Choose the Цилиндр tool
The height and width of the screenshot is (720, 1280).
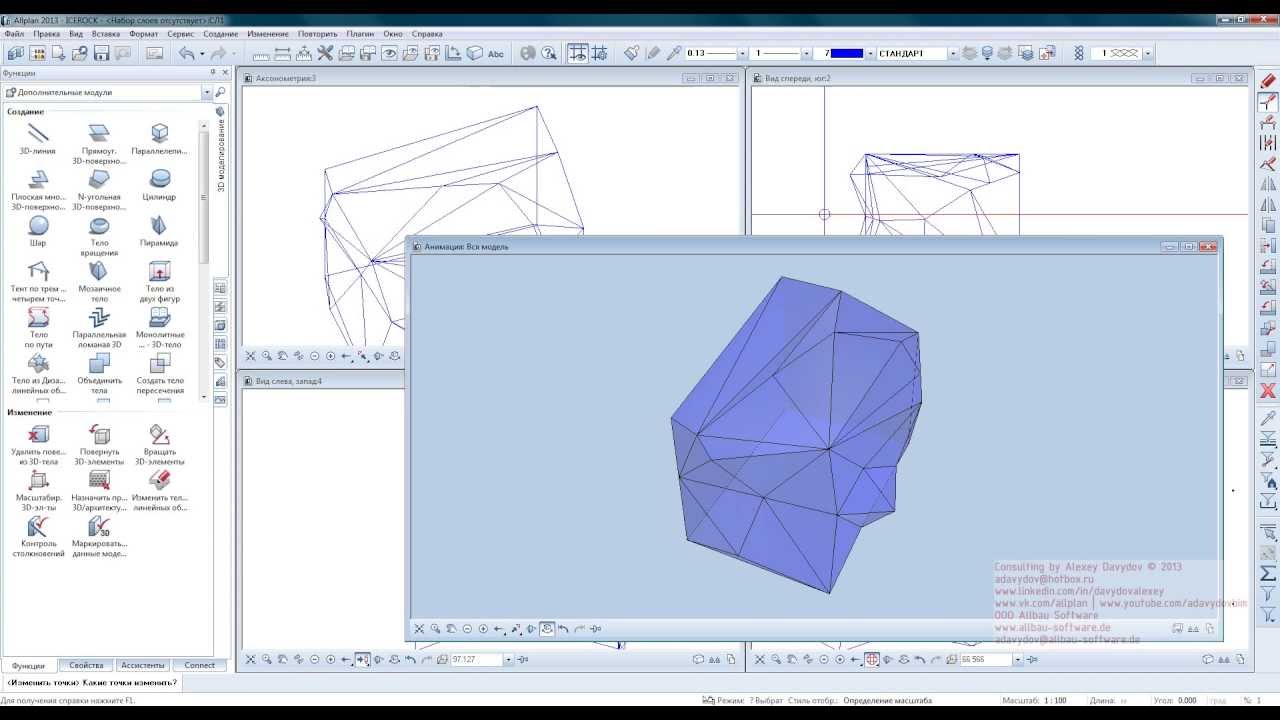point(159,184)
